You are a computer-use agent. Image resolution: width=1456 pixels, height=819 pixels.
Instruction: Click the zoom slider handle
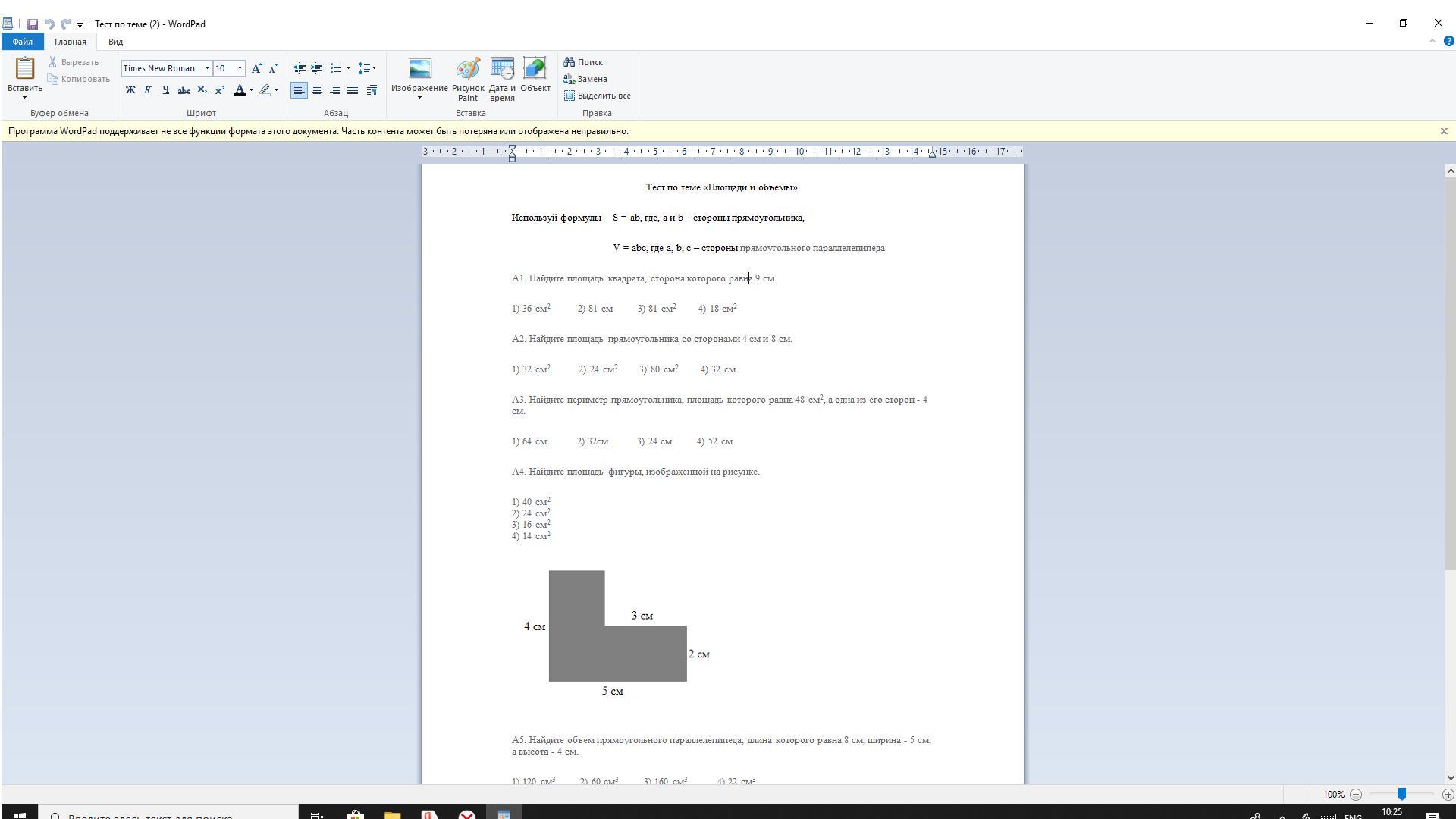tap(1401, 794)
